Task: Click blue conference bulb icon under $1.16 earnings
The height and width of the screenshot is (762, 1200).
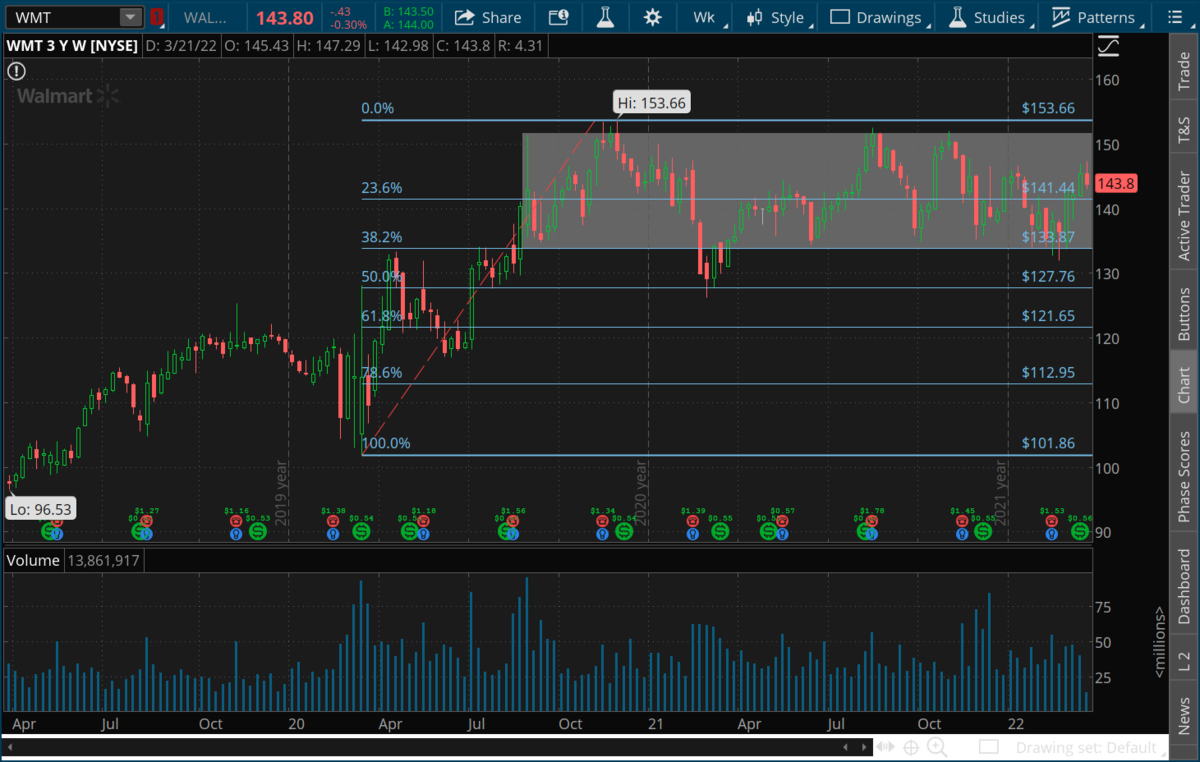Action: (x=236, y=533)
